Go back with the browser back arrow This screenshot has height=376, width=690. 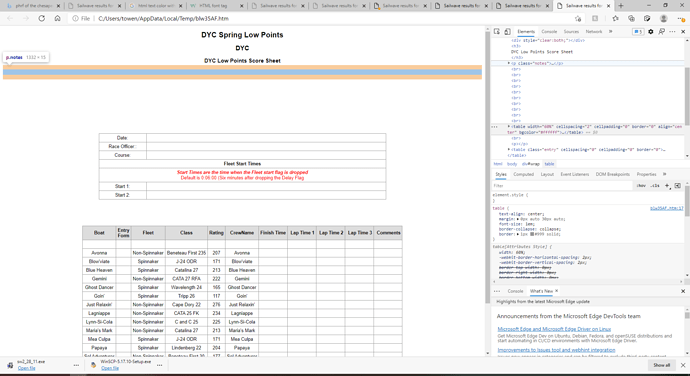pos(10,18)
